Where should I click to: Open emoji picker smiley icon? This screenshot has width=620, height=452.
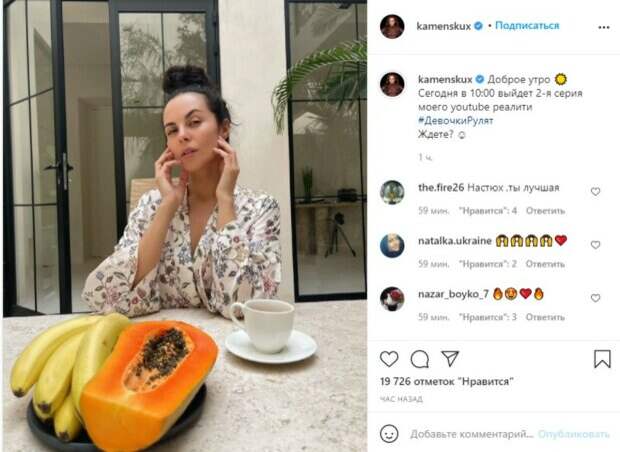click(389, 434)
